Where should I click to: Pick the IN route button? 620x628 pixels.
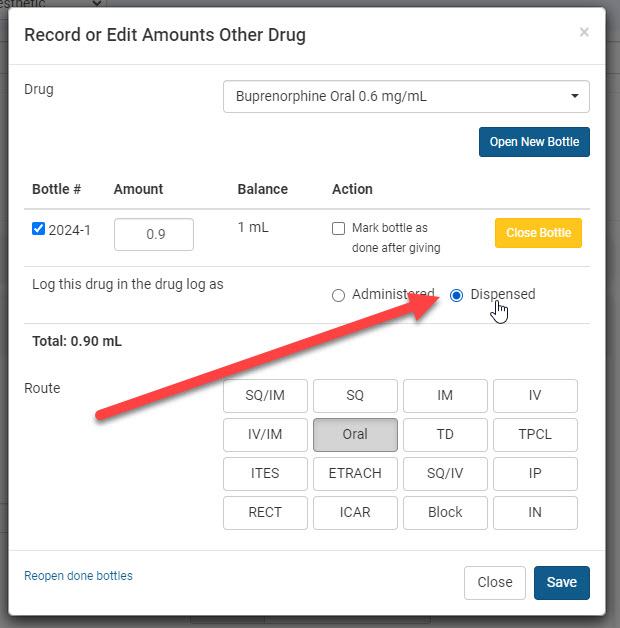pyautogui.click(x=535, y=513)
